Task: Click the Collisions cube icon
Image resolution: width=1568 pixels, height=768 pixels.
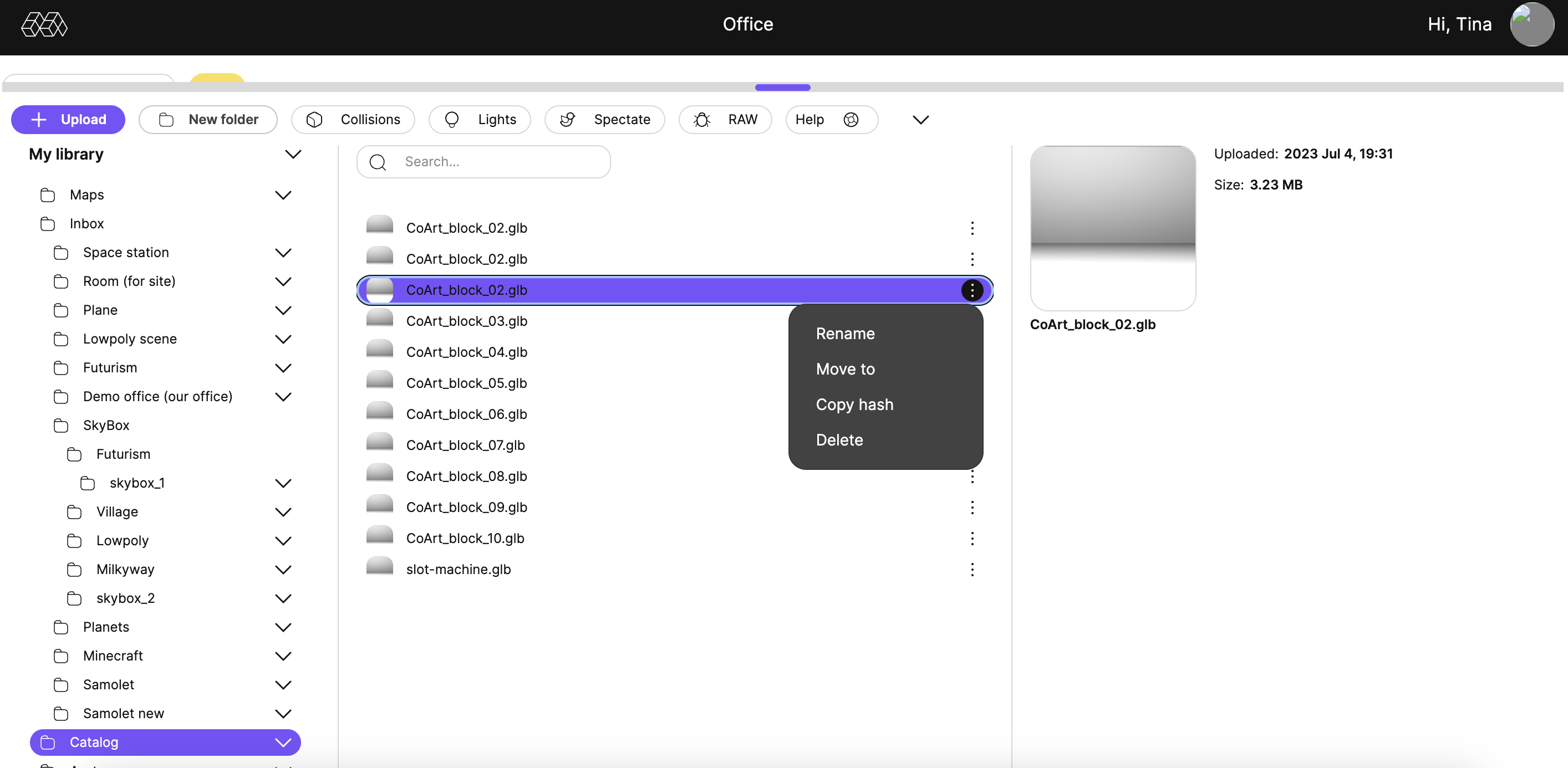Action: coord(314,120)
